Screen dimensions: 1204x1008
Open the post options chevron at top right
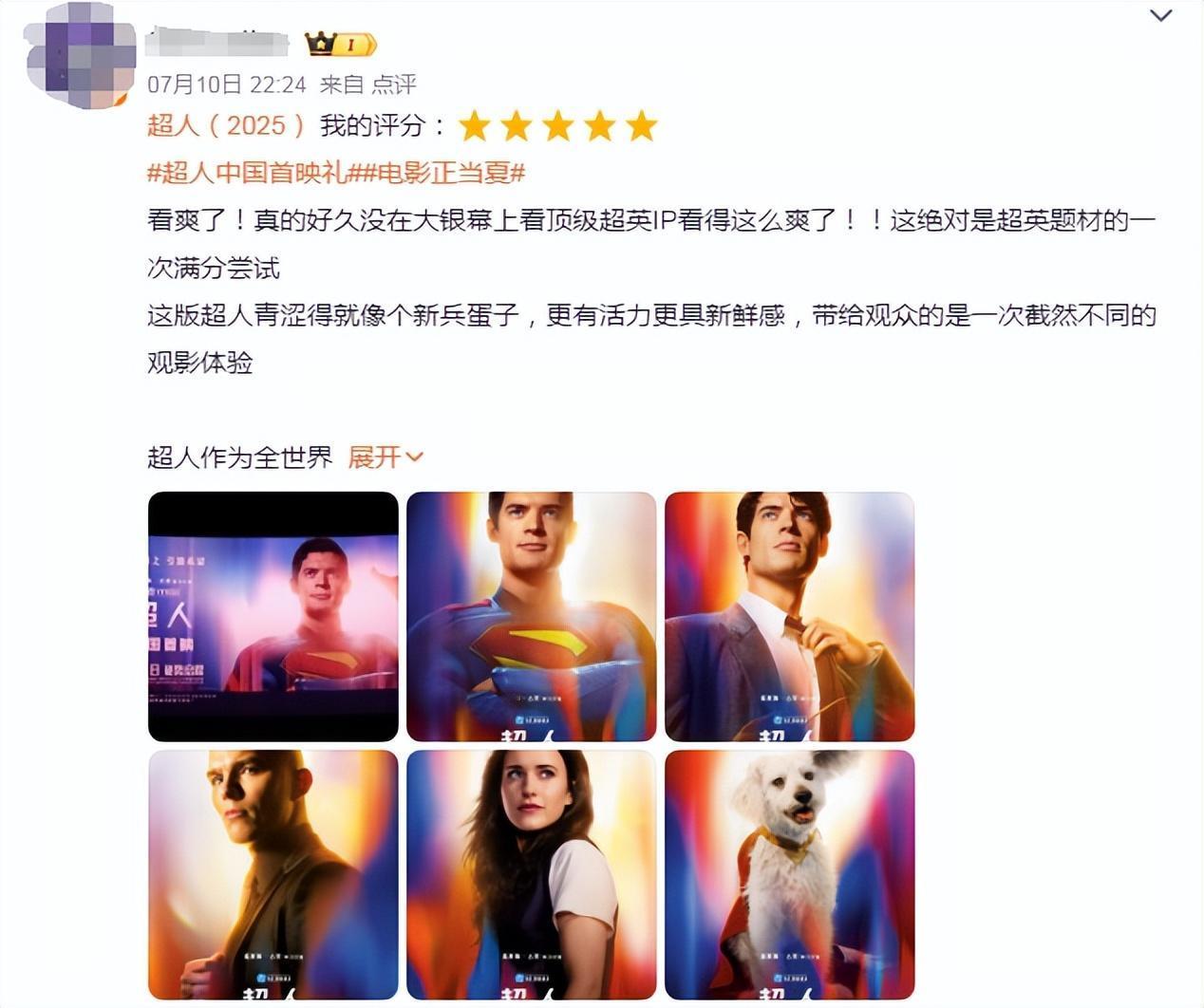[x=1160, y=15]
